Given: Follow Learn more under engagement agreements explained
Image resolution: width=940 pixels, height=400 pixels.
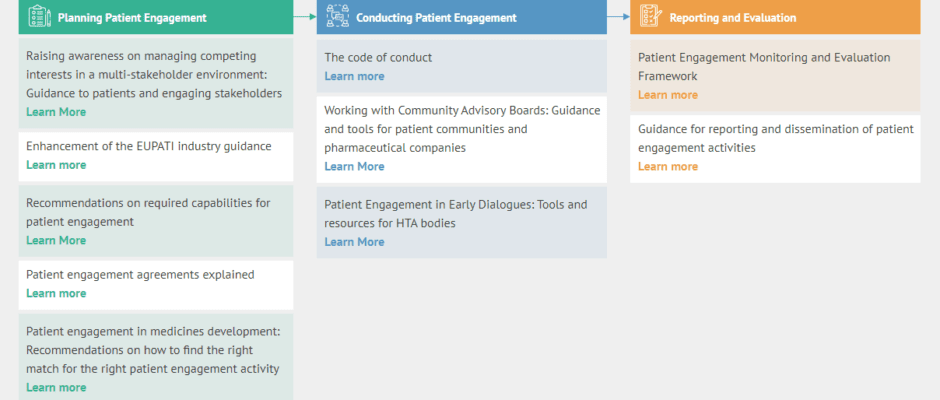Looking at the screenshot, I should click(56, 293).
